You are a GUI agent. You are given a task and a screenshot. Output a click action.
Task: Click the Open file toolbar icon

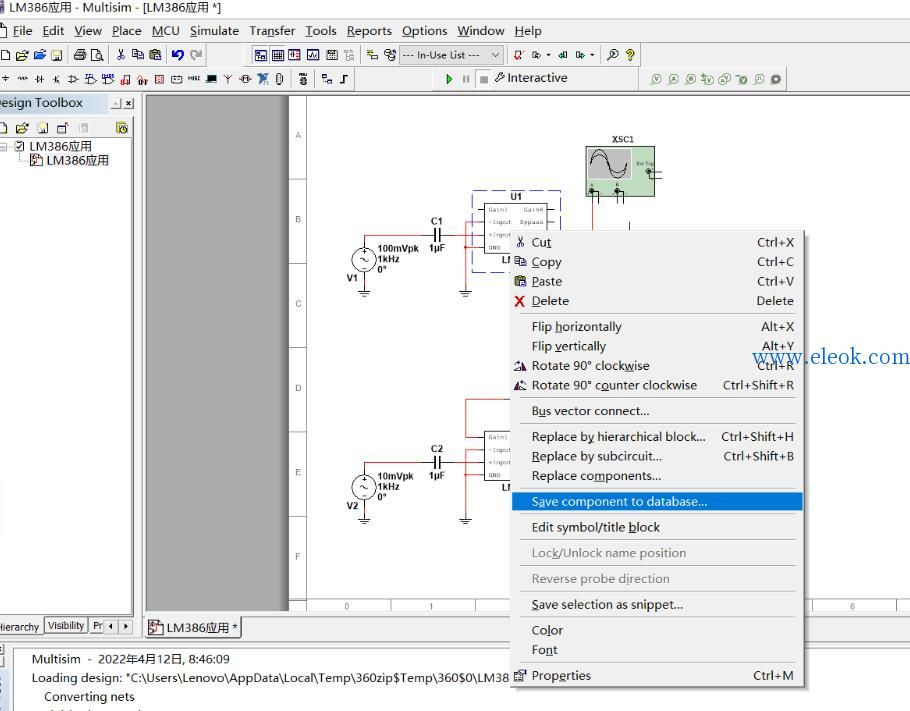tap(22, 55)
